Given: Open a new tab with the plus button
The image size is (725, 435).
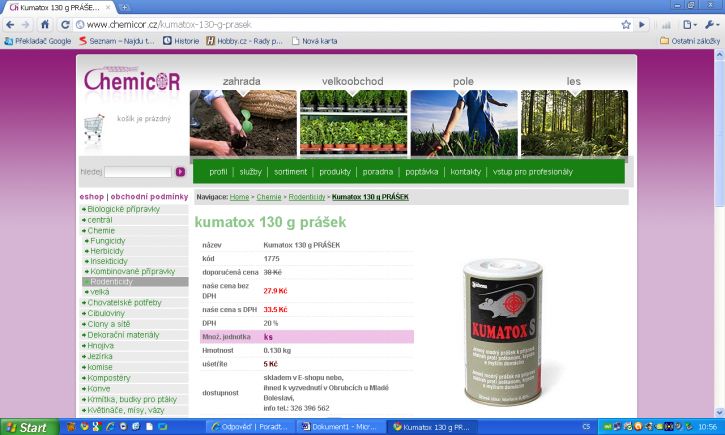Looking at the screenshot, I should (125, 7).
